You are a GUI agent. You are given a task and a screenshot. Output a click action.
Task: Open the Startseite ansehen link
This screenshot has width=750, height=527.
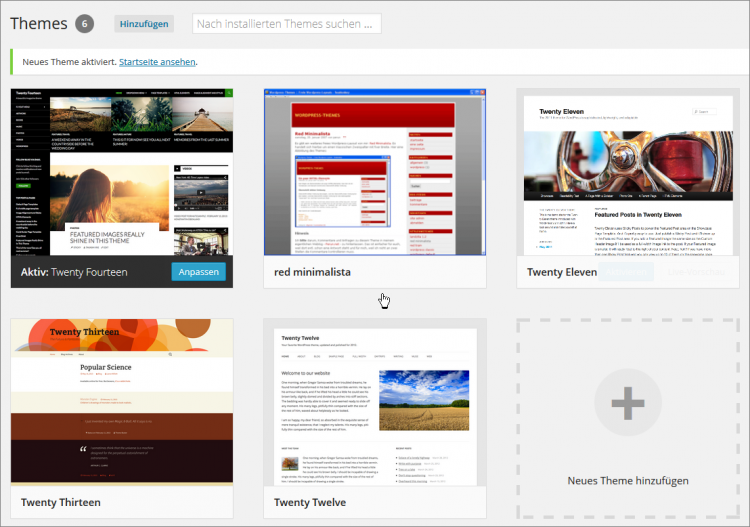tap(157, 62)
